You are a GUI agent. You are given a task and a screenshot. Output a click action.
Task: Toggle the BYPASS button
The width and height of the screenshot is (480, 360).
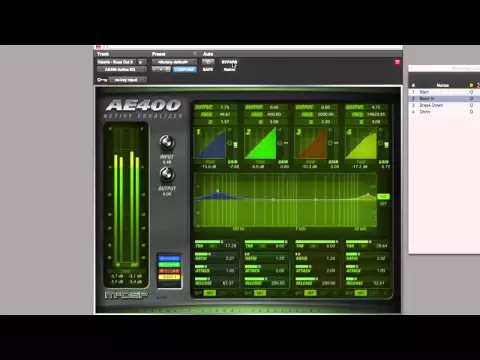pyautogui.click(x=229, y=62)
